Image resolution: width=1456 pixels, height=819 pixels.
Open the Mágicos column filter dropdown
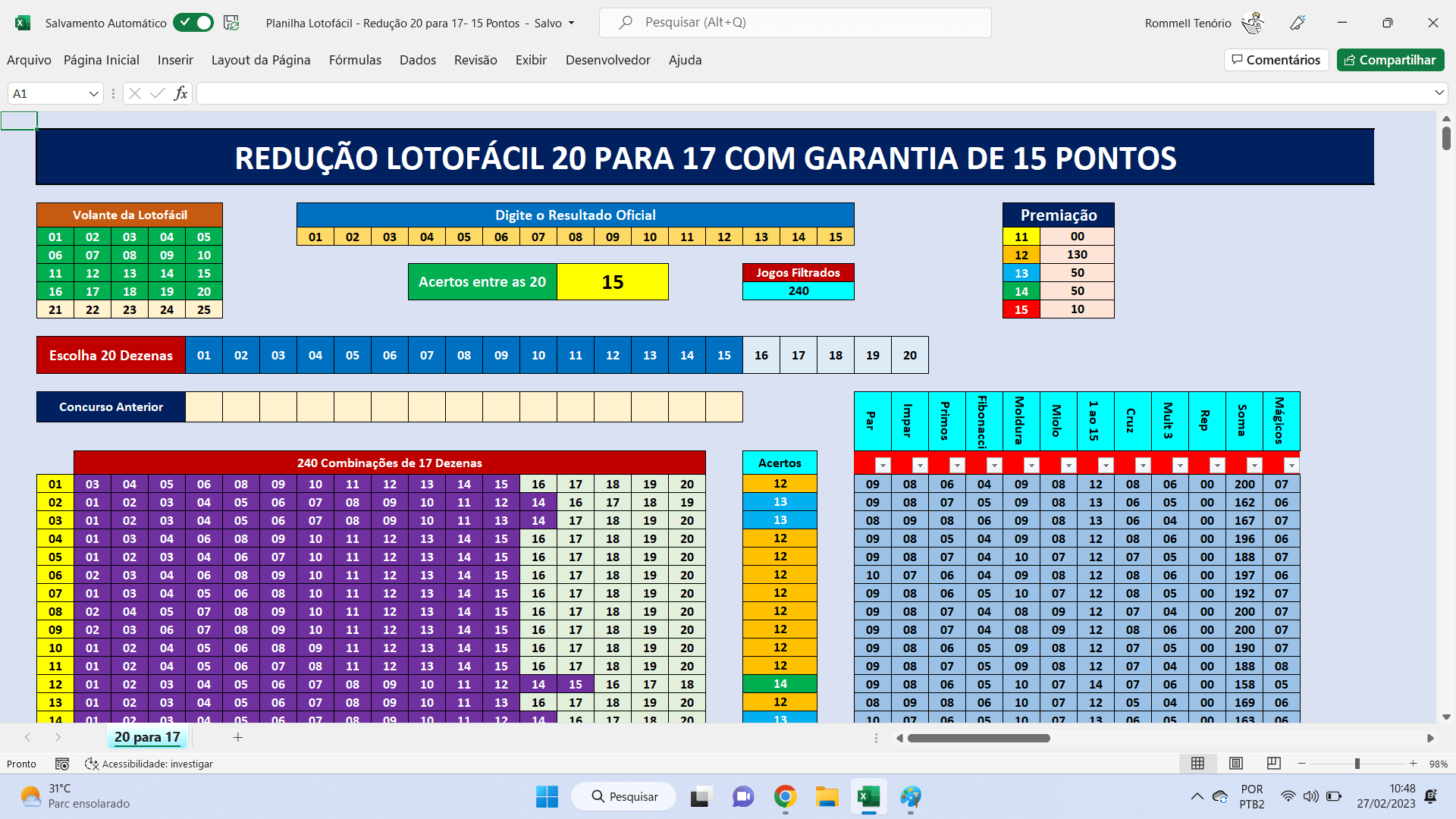1291,465
